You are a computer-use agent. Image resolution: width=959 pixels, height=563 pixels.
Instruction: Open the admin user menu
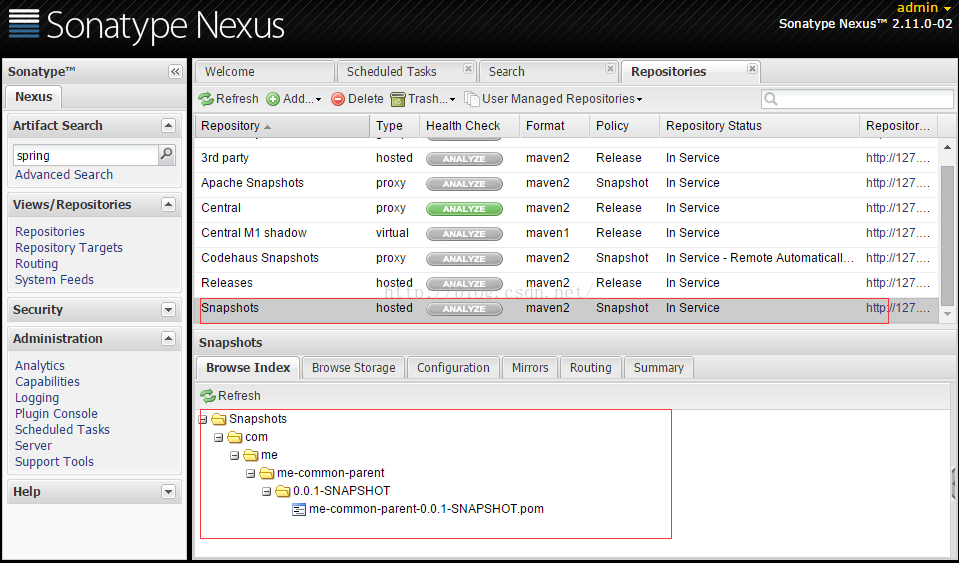point(924,7)
